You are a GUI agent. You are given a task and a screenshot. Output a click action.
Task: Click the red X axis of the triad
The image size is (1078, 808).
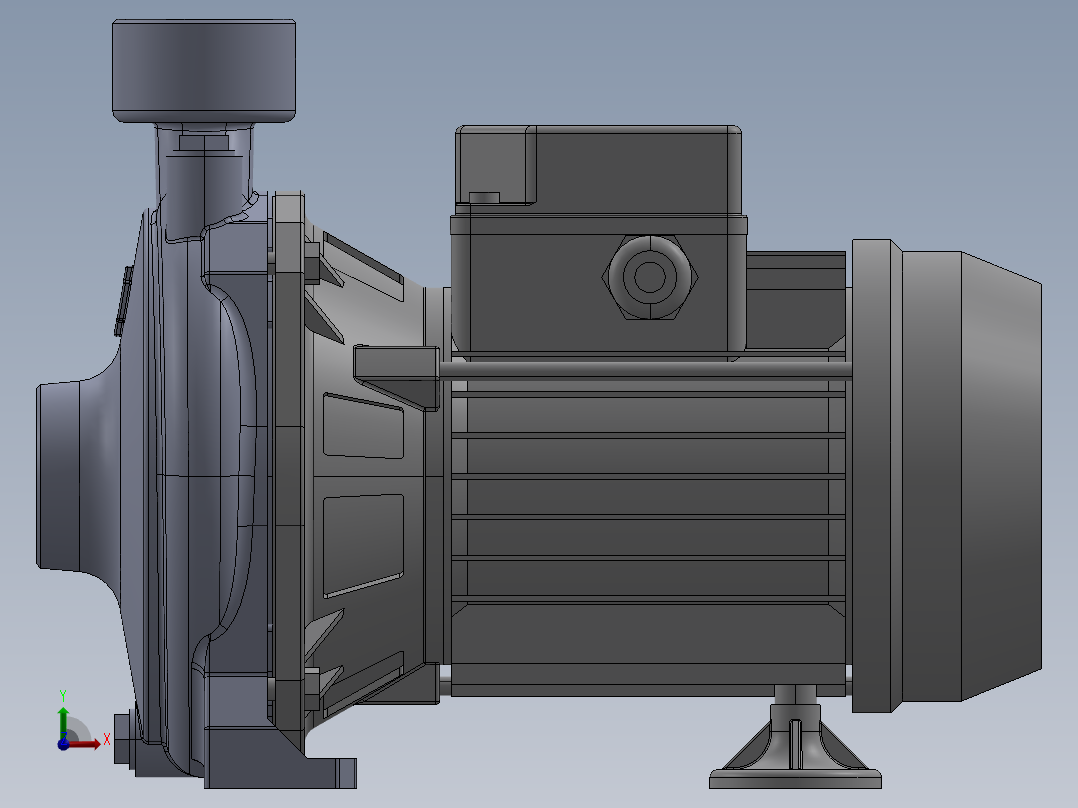click(85, 744)
